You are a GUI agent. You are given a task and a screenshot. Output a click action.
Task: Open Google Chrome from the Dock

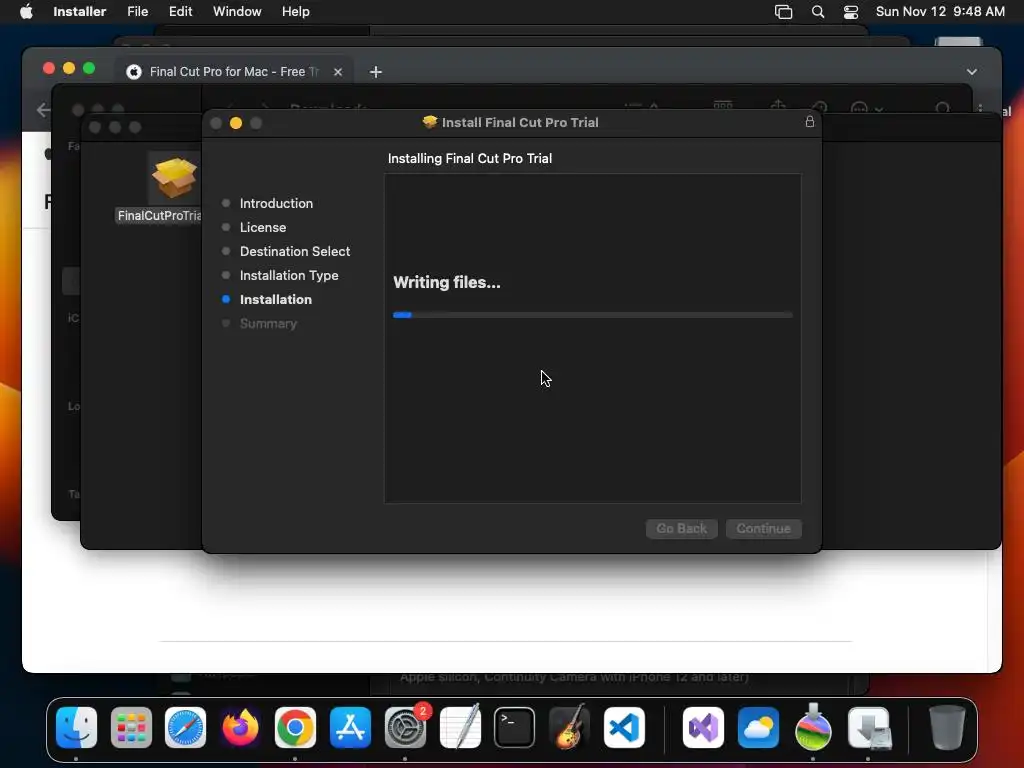coord(295,727)
